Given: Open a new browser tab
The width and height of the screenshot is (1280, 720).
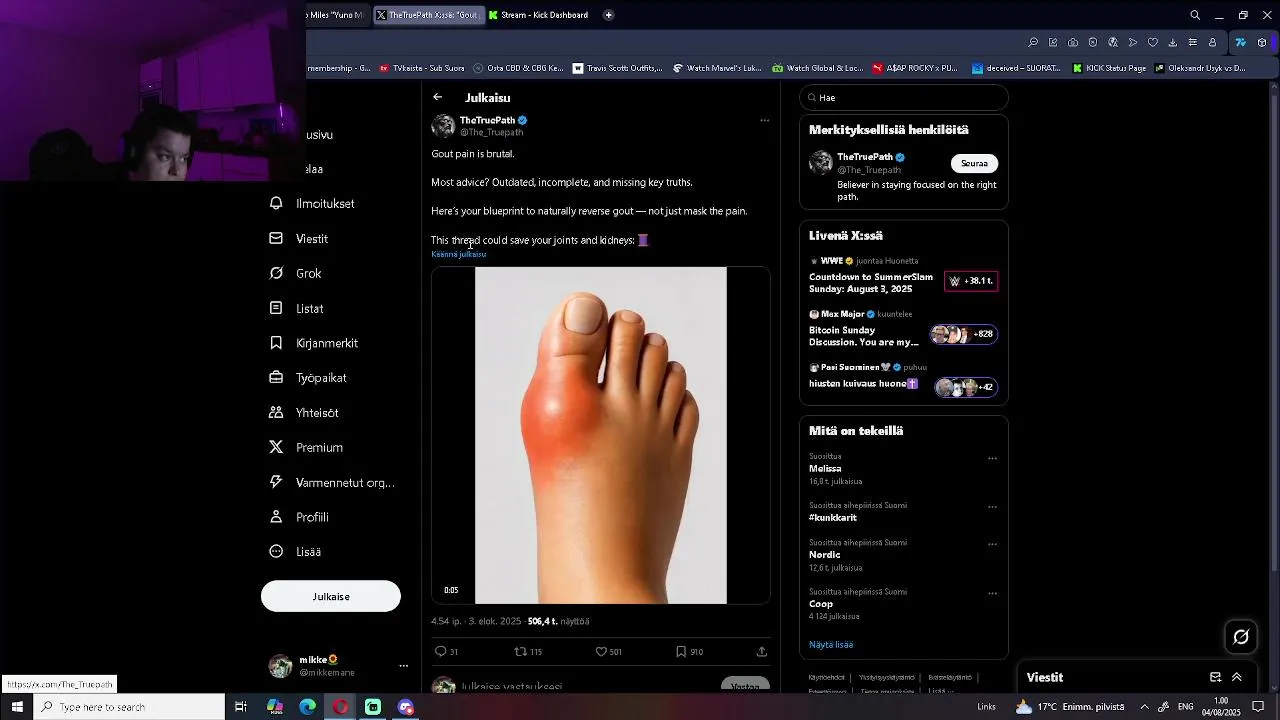Looking at the screenshot, I should coord(608,15).
